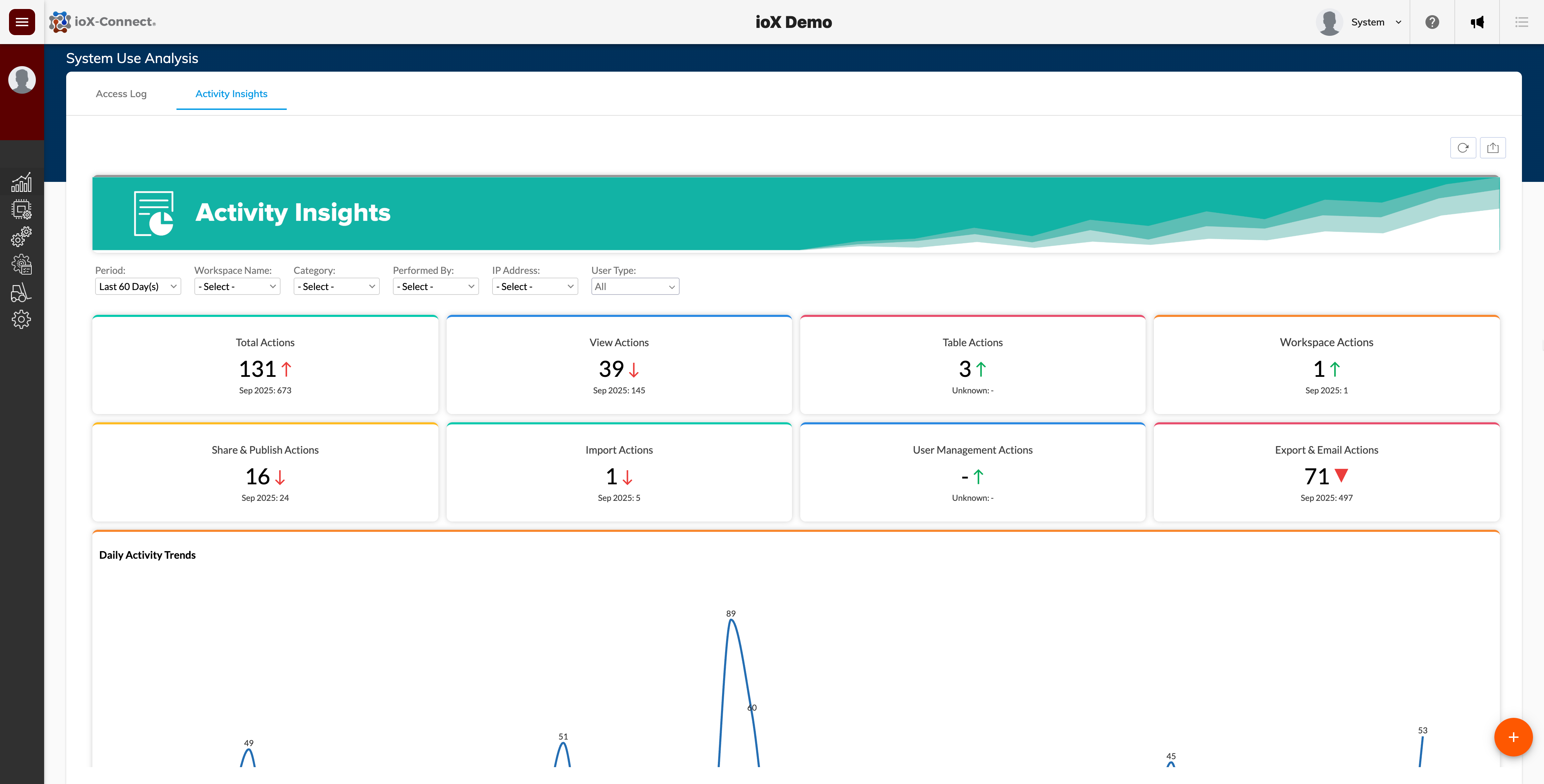The width and height of the screenshot is (1544, 784).
Task: Click the red hamburger menu button
Action: click(22, 22)
